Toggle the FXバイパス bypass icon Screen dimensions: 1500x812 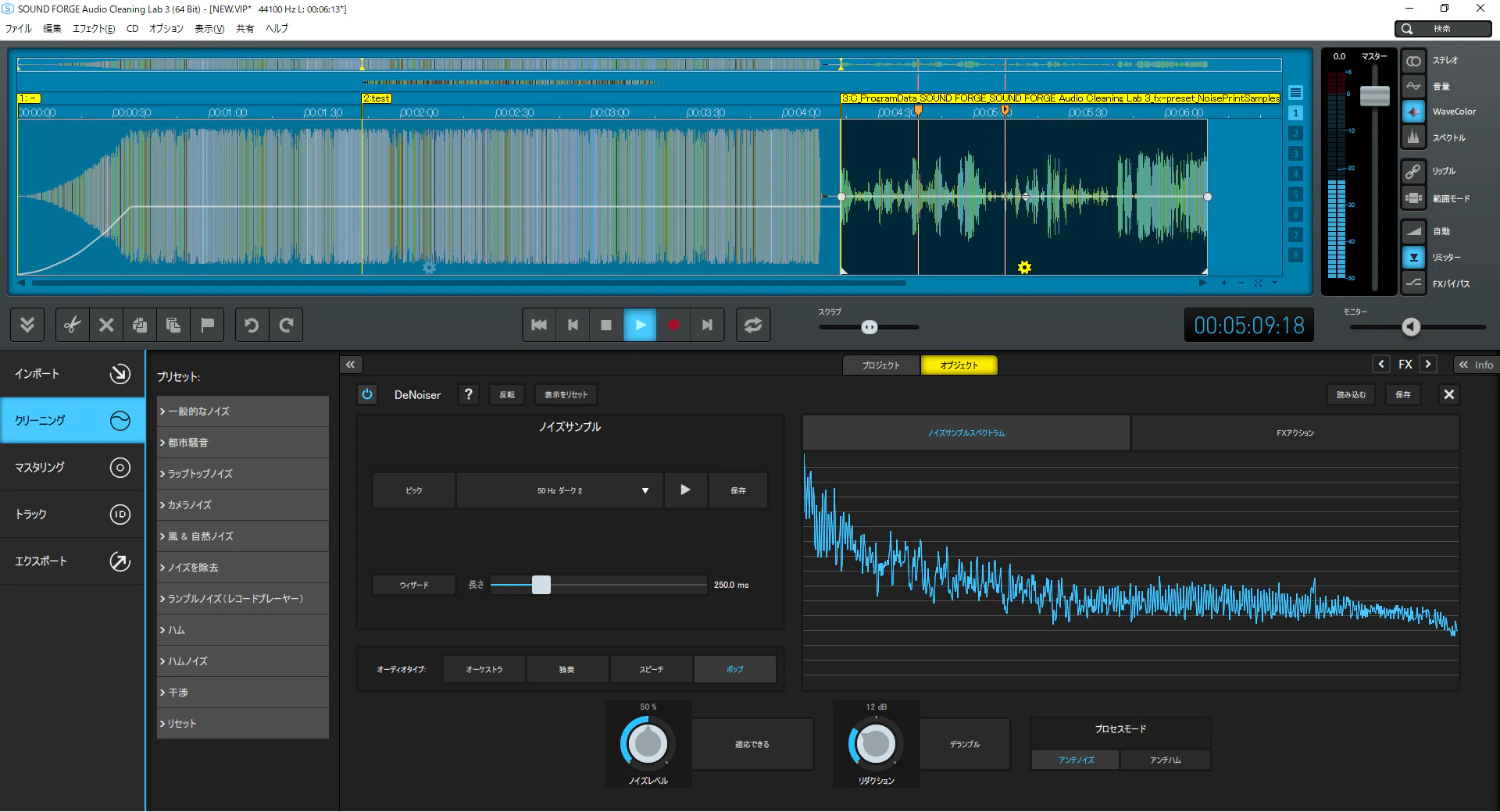coord(1413,283)
